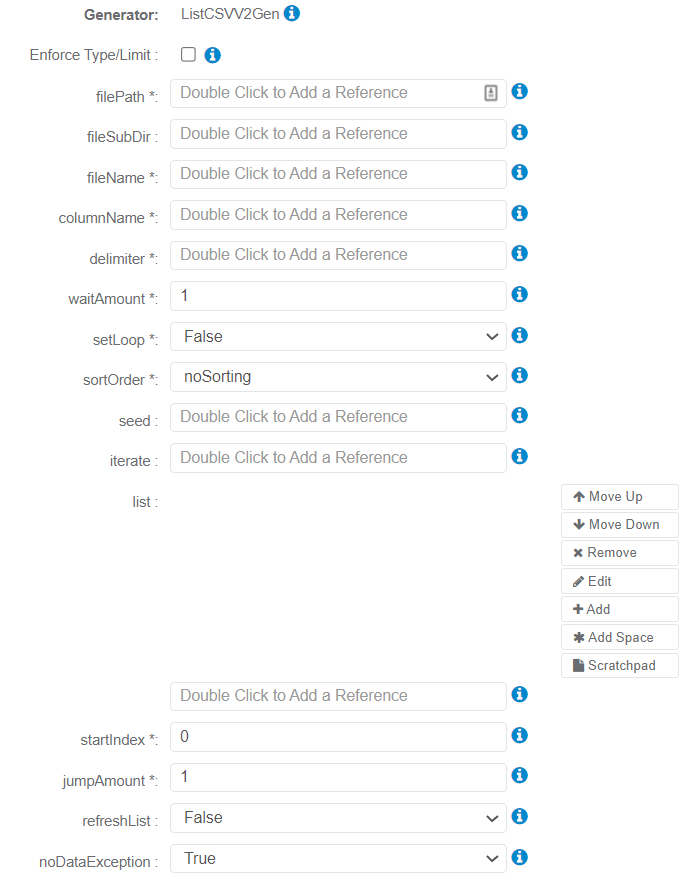Click the ListCSVV2Gen generator name

coord(230,14)
